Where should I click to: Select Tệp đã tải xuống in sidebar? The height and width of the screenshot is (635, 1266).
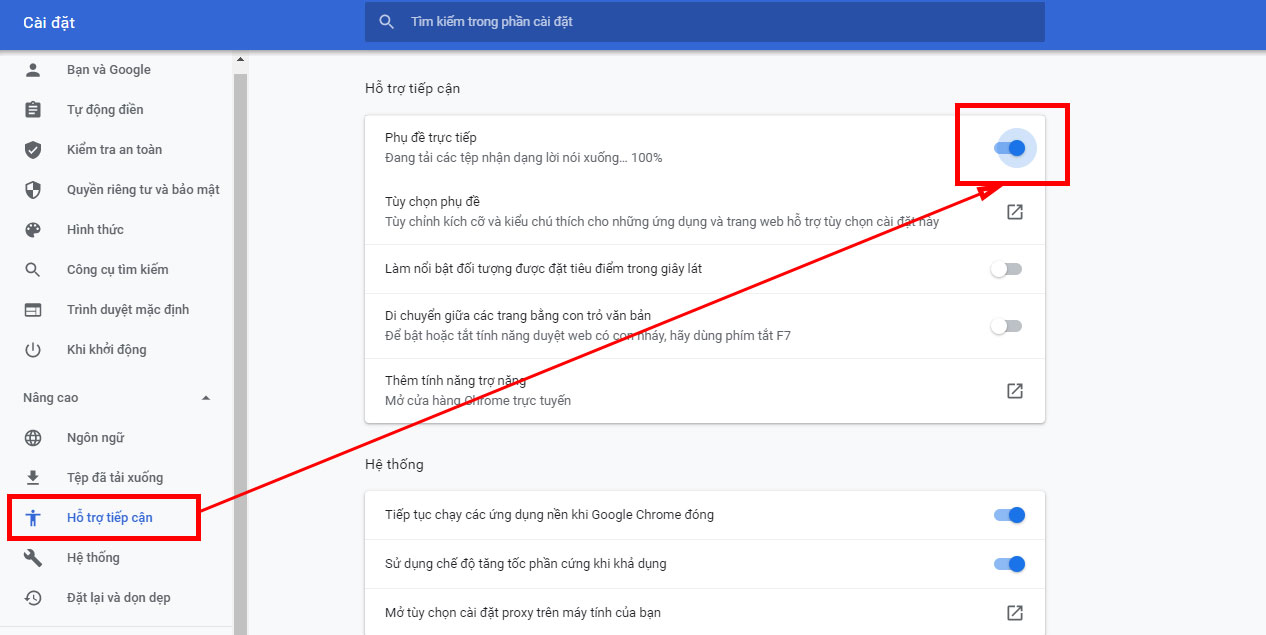click(115, 478)
